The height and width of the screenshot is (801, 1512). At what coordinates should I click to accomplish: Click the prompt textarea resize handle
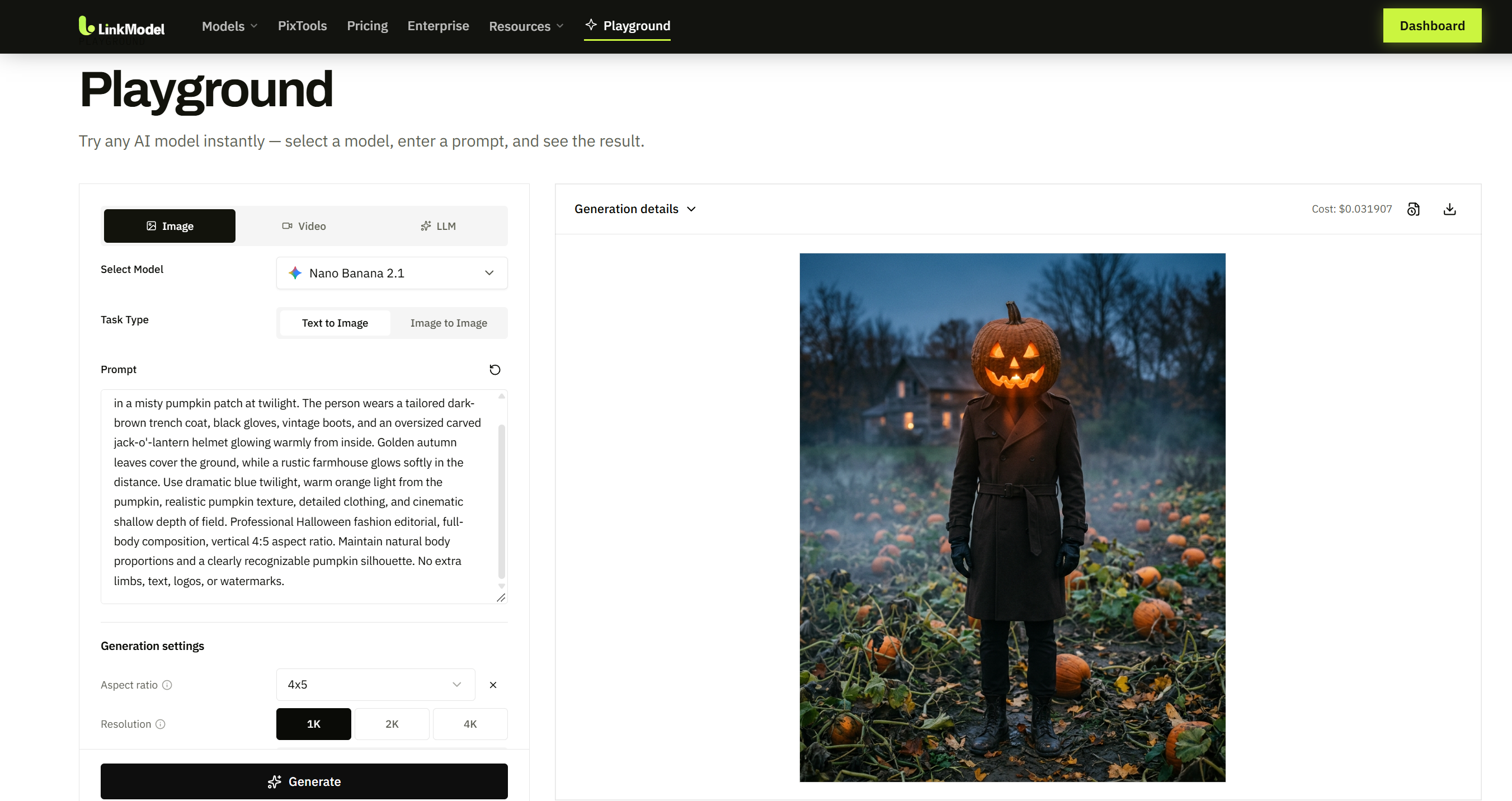(501, 597)
